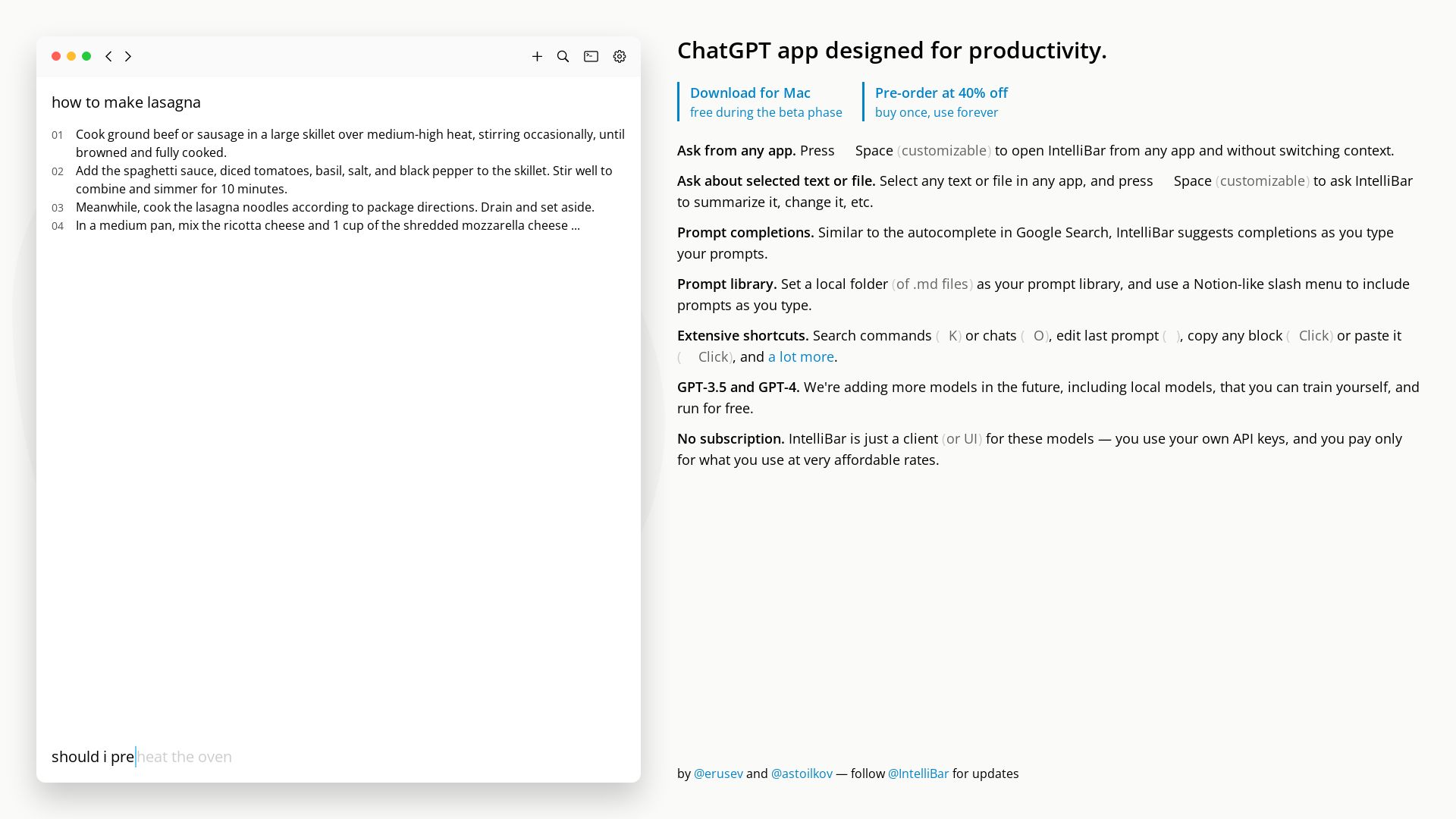Visit the @astoilkov profile link
This screenshot has height=819, width=1456.
click(801, 773)
